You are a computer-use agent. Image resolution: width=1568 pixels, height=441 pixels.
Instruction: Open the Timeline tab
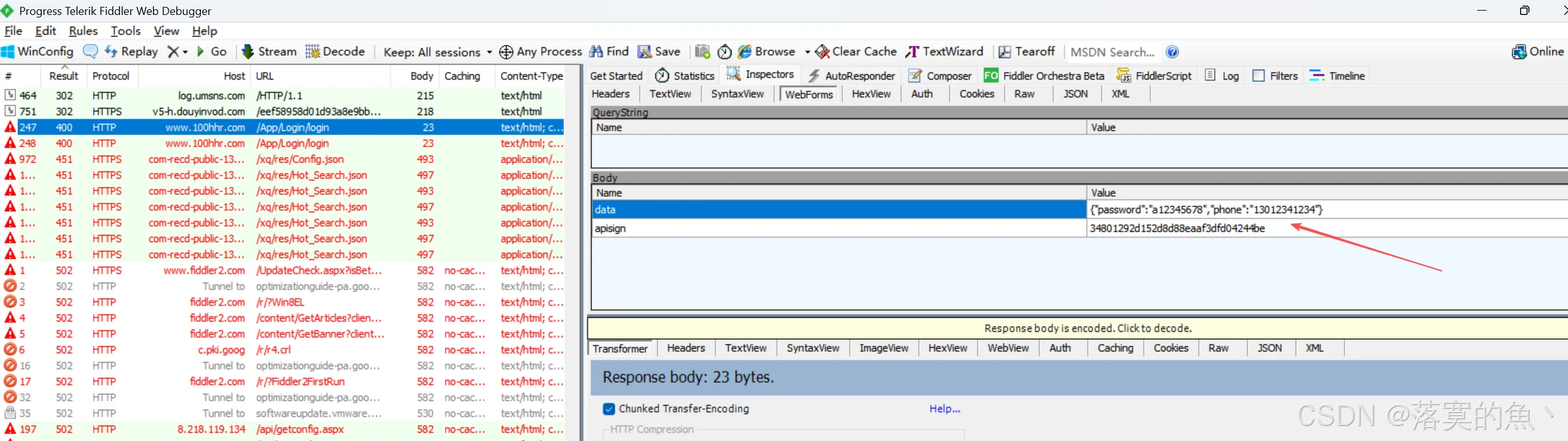[1337, 76]
